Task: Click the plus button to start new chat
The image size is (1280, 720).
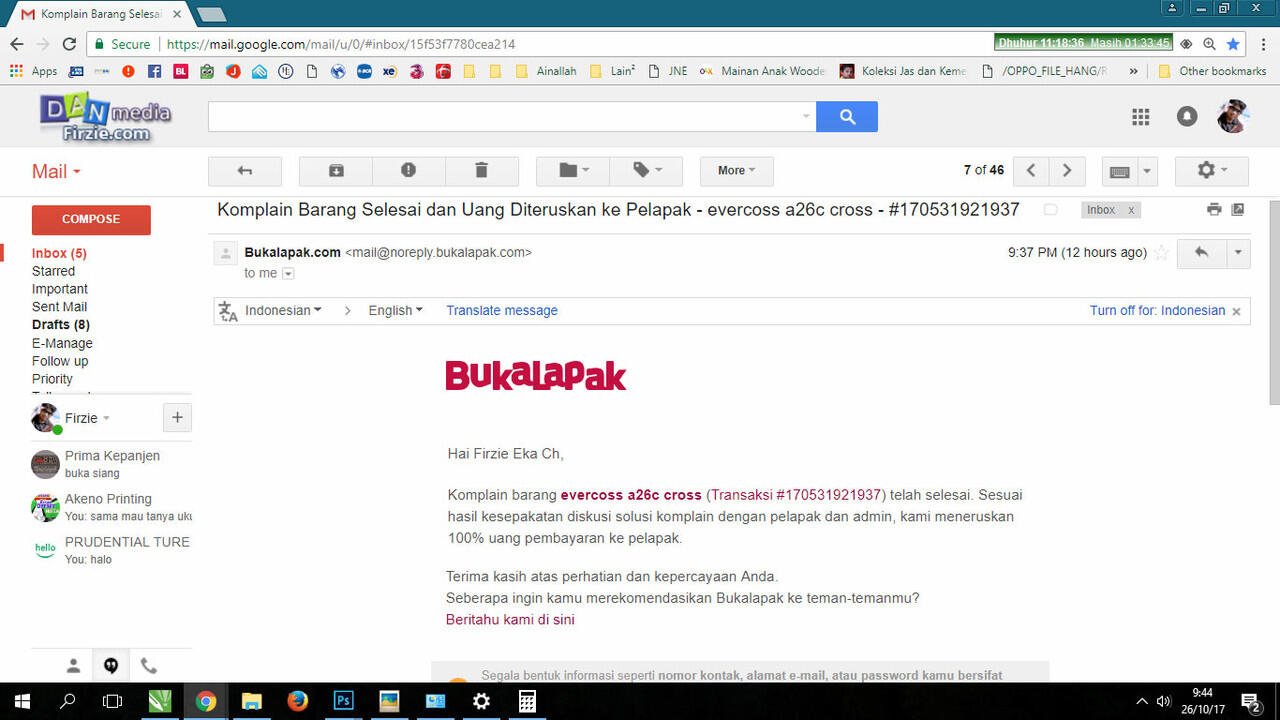Action: tap(177, 418)
